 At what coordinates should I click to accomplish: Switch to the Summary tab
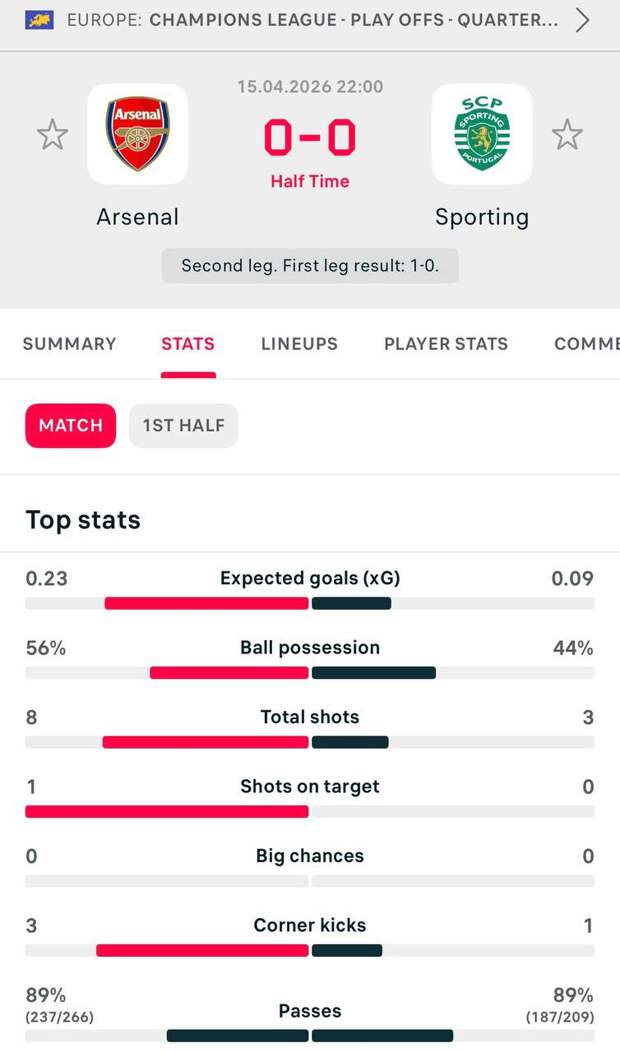(69, 344)
